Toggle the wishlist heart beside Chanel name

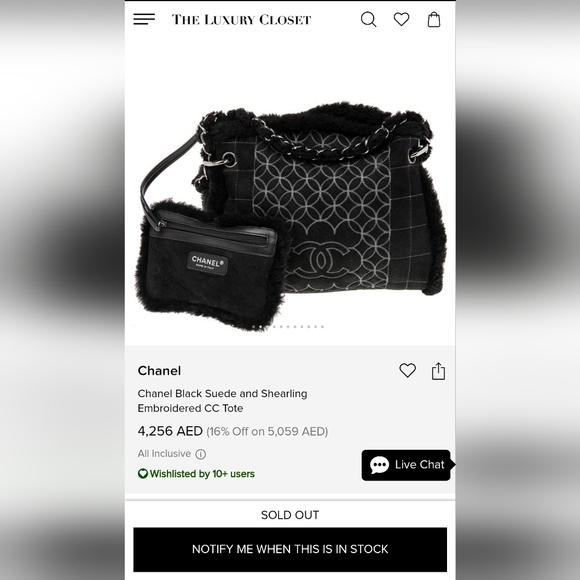(x=408, y=370)
